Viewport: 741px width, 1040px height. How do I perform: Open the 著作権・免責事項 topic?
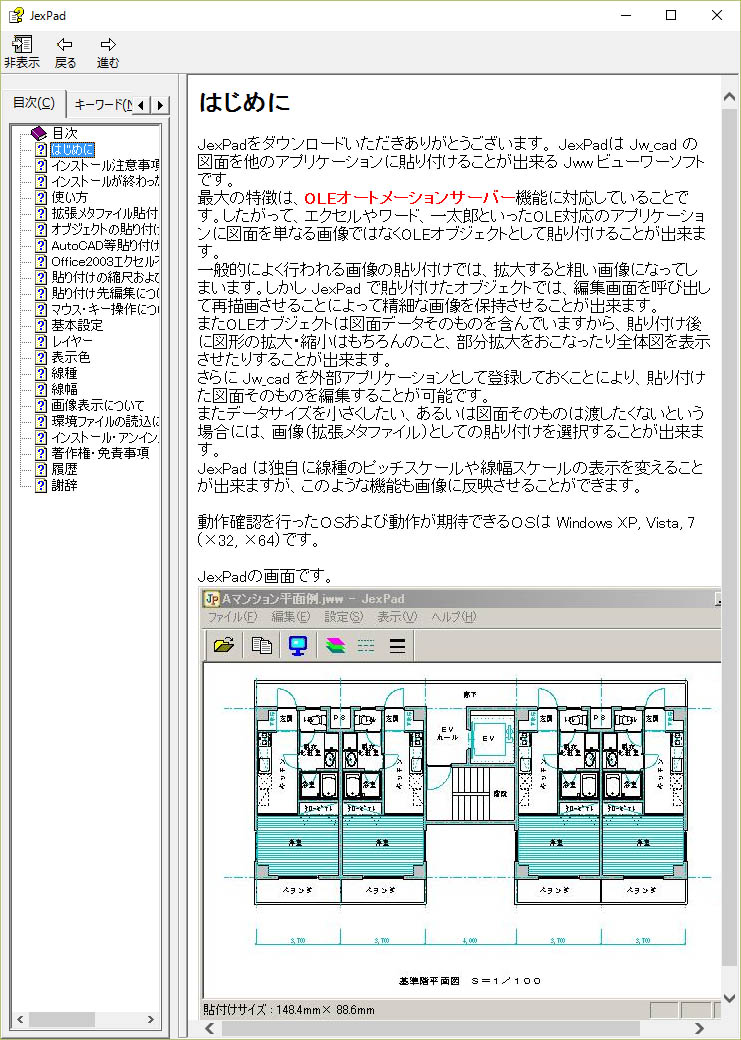pyautogui.click(x=100, y=453)
